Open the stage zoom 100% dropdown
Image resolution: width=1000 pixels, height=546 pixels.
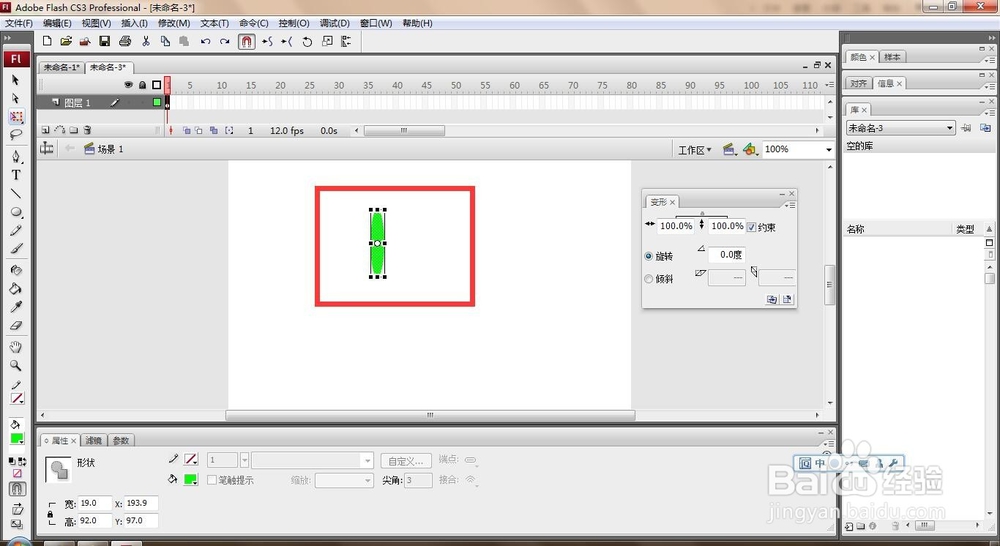coord(828,149)
